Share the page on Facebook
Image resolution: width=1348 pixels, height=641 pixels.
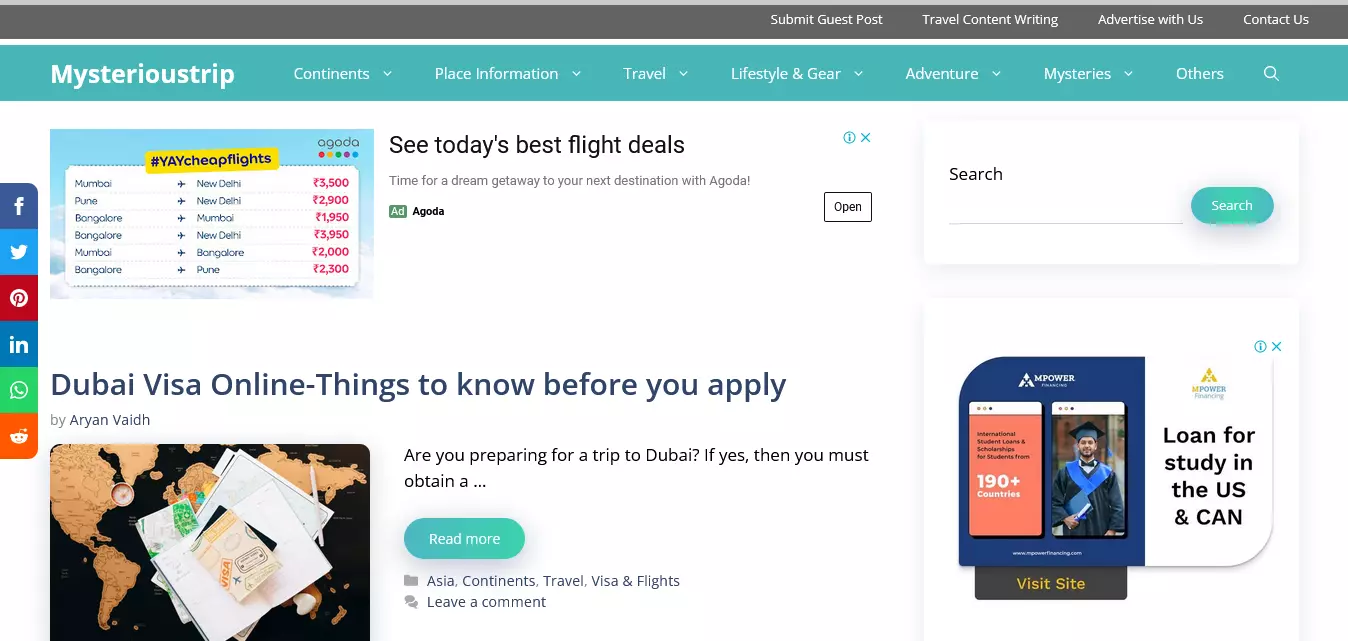pyautogui.click(x=19, y=206)
